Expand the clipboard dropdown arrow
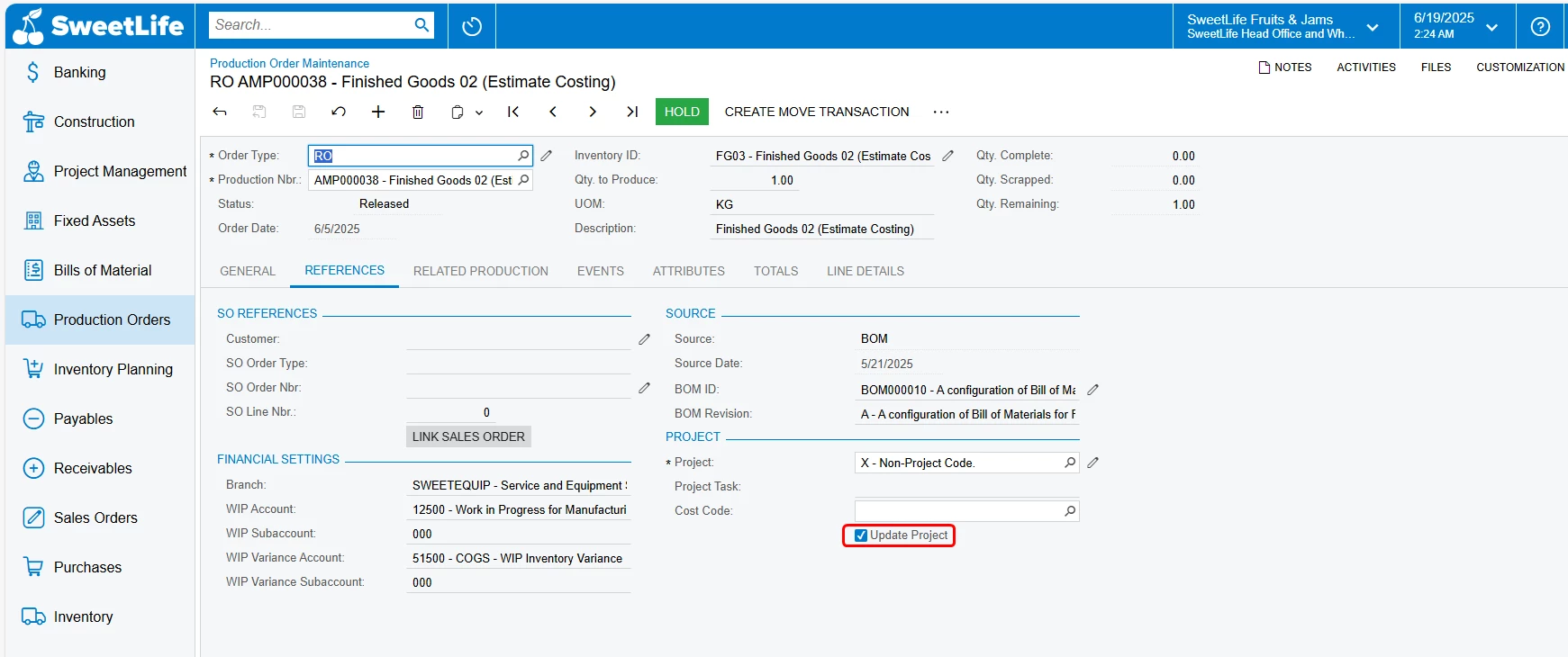1568x657 pixels. tap(479, 112)
